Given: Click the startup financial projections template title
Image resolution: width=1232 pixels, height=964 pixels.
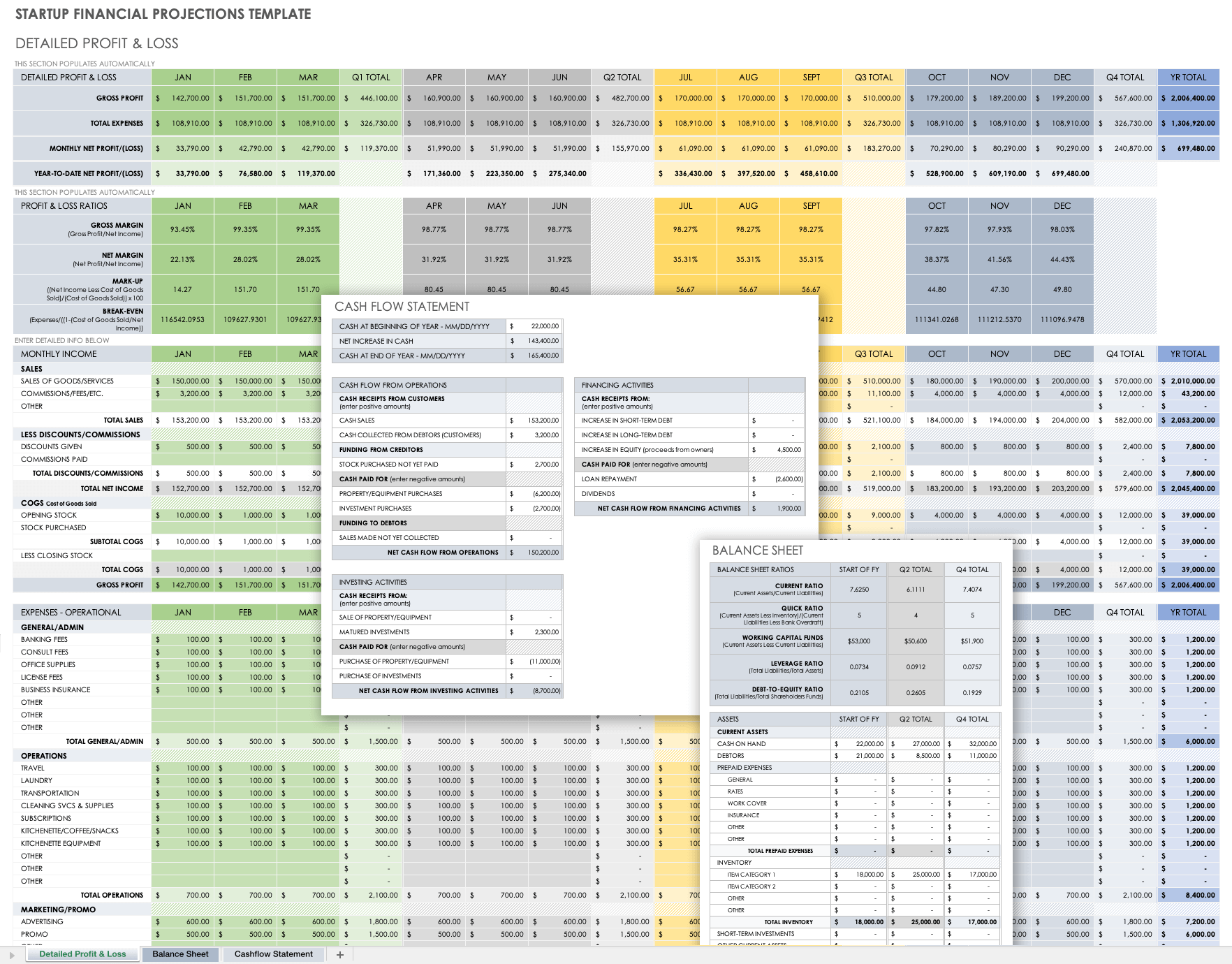Looking at the screenshot, I should point(163,14).
